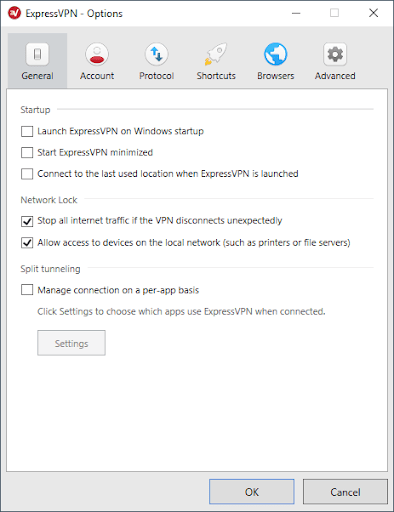This screenshot has height=512, width=394.
Task: Click the ExpressVPN logo in title bar
Action: [14, 13]
